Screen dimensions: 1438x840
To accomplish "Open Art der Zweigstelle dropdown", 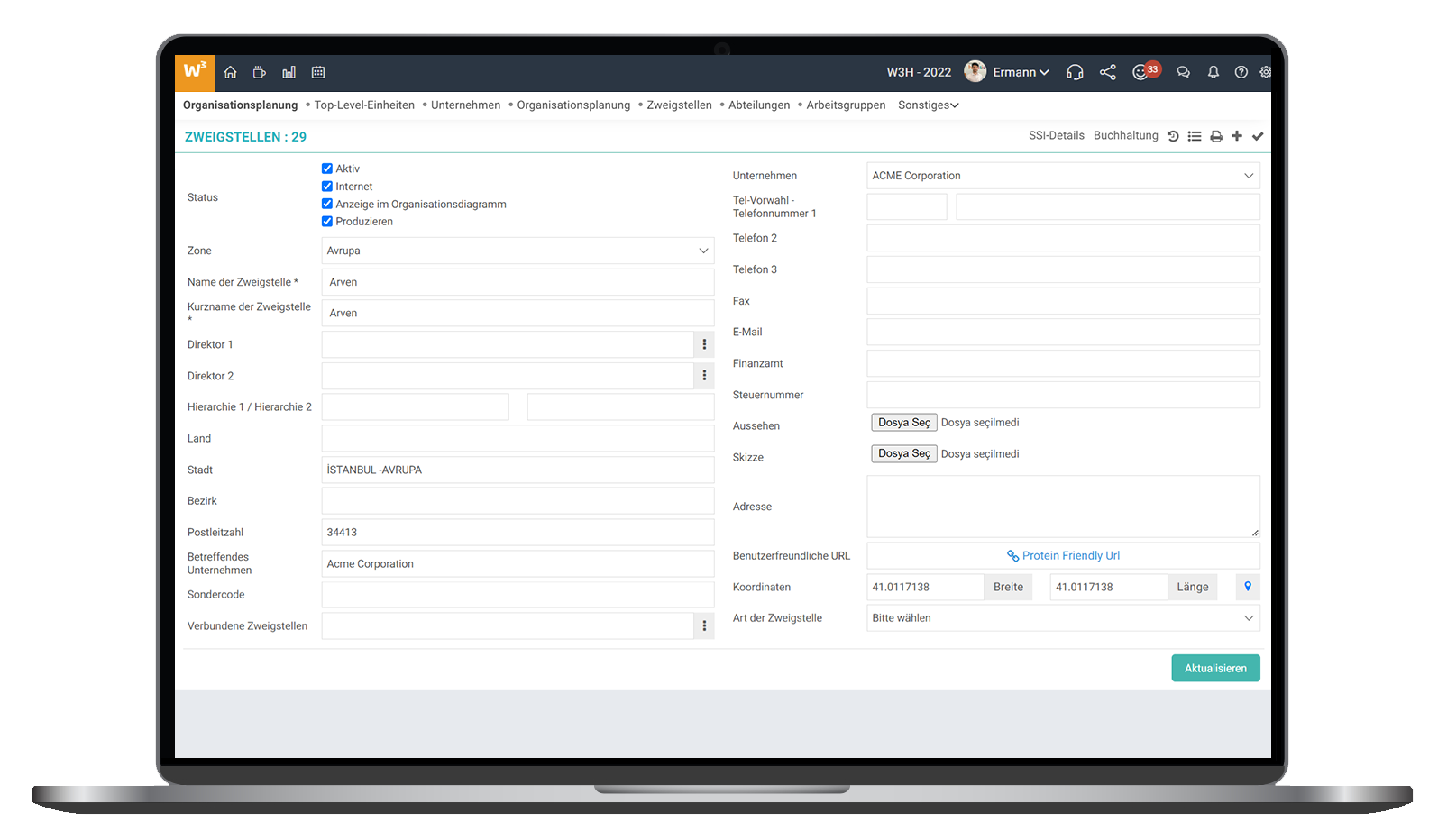I will tap(1063, 618).
